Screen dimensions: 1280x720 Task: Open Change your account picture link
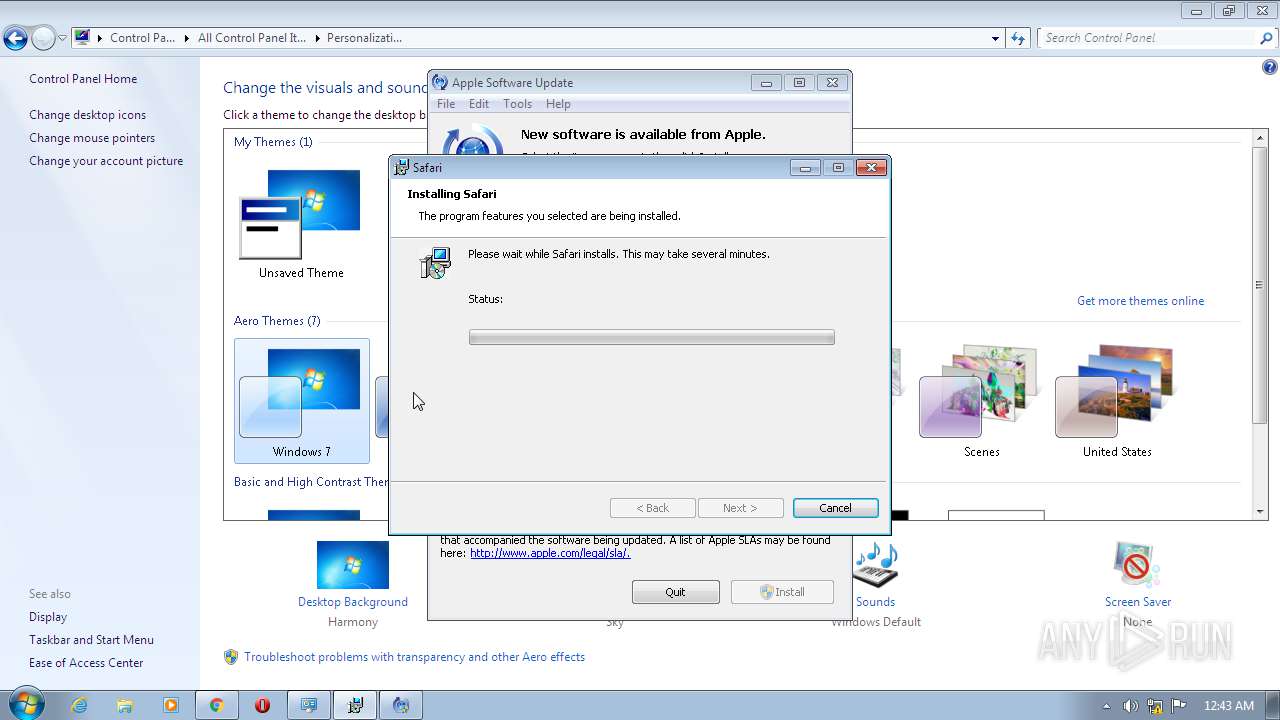pyautogui.click(x=106, y=161)
